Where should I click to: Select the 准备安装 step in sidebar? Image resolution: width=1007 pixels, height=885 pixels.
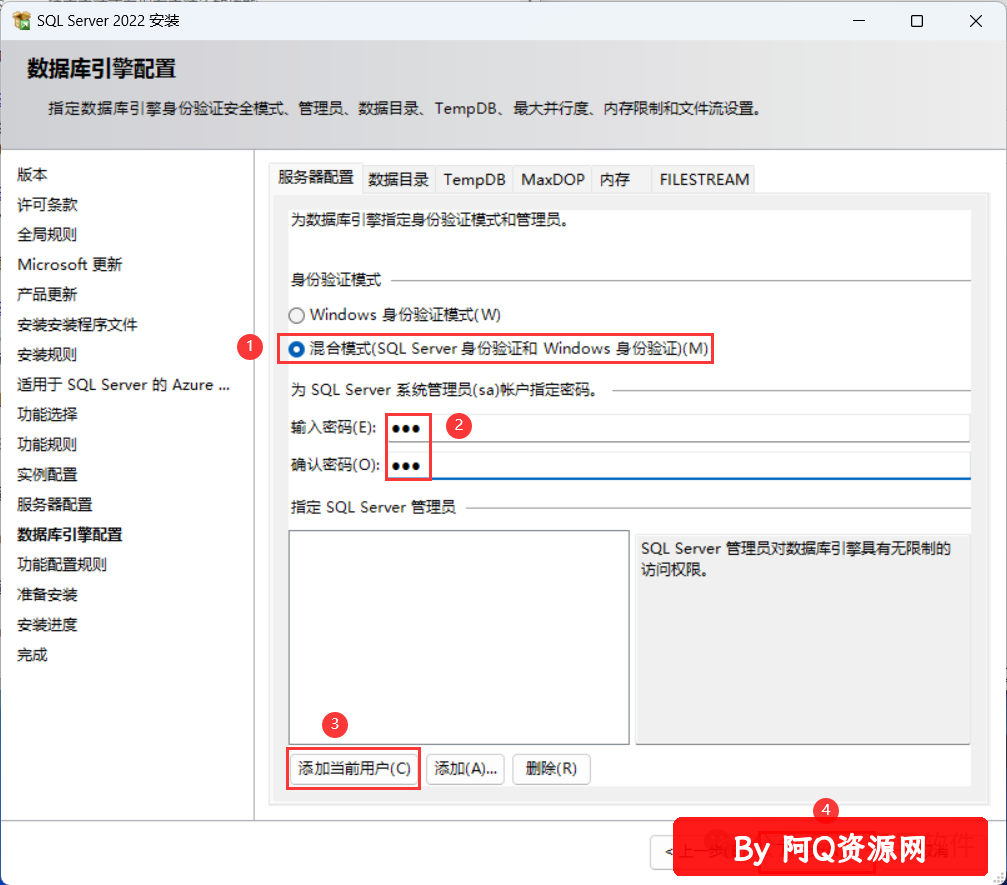(x=47, y=595)
